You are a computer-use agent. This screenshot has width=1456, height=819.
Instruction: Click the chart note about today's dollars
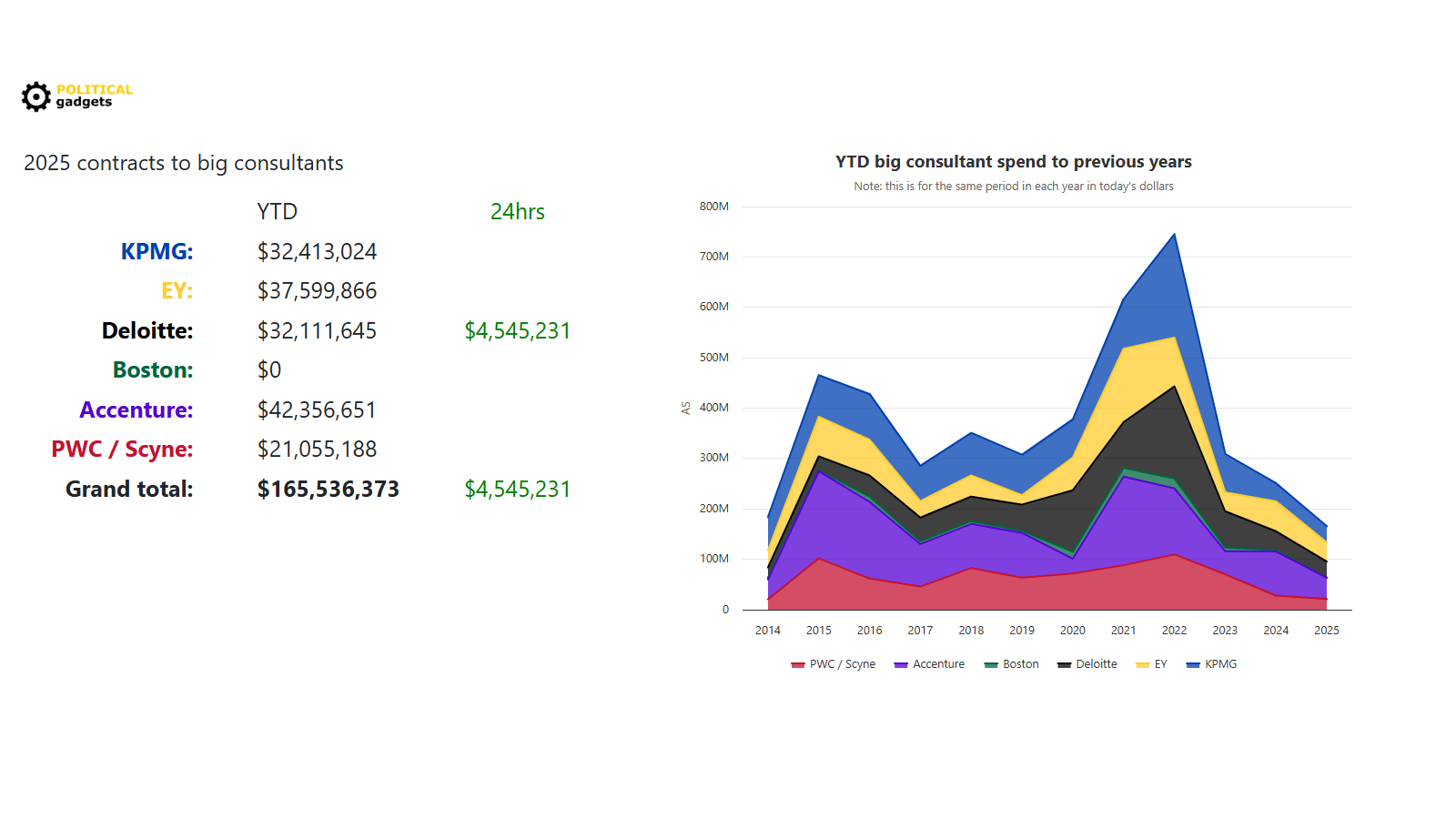(x=1014, y=186)
